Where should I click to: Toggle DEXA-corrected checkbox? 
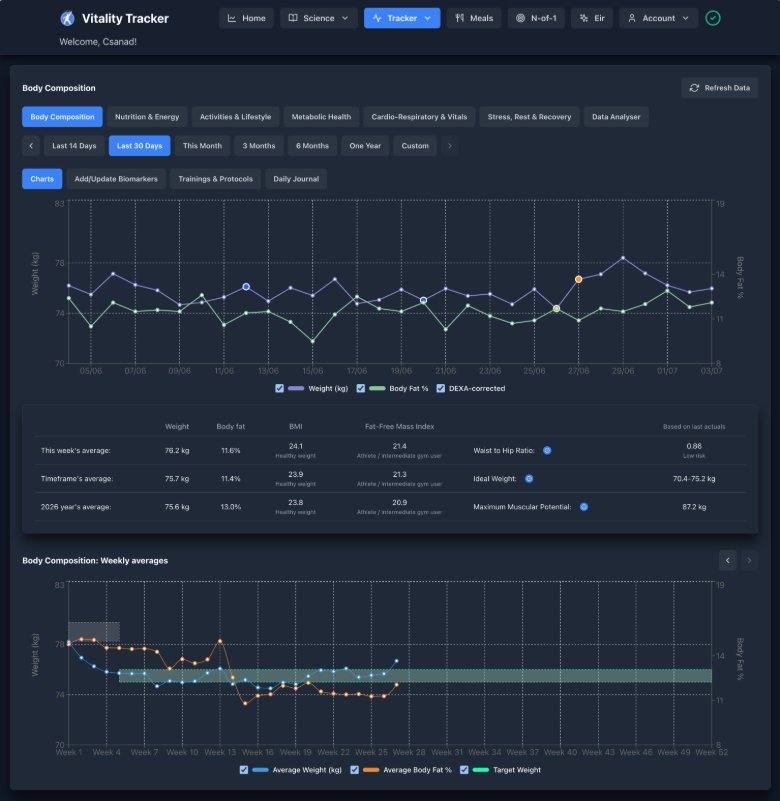(x=440, y=388)
